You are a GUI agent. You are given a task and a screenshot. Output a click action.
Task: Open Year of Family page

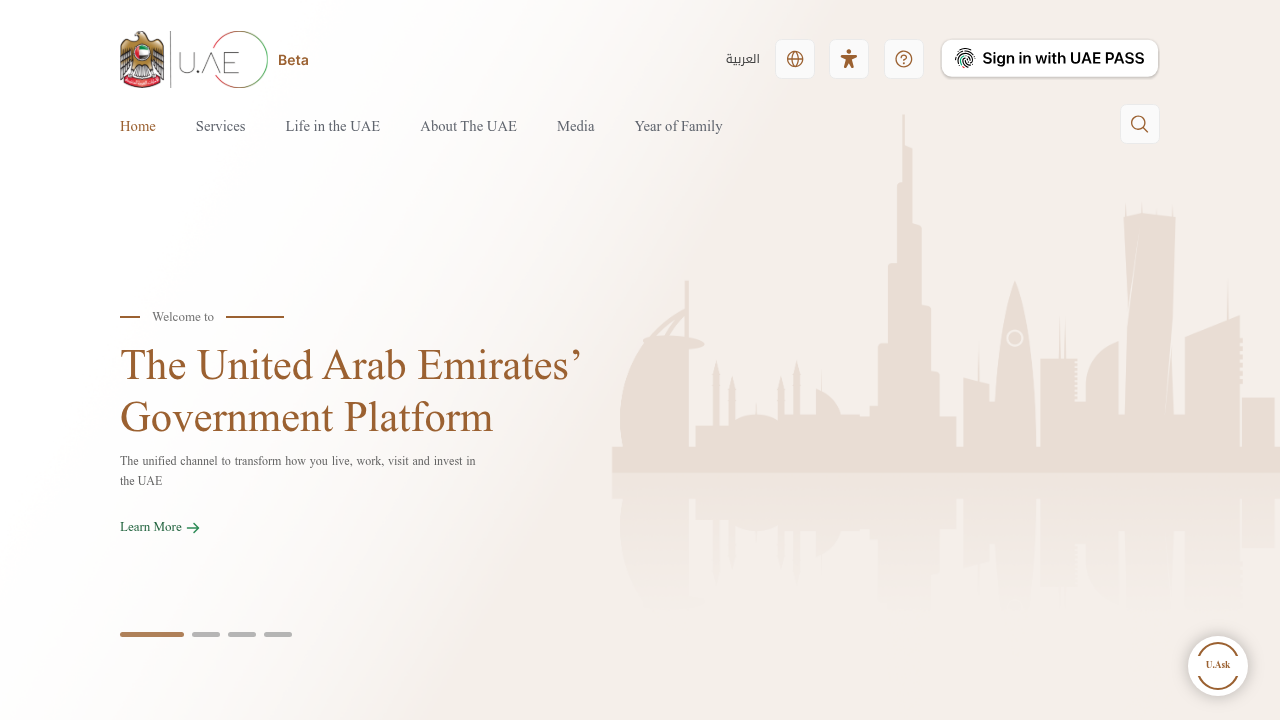679,126
